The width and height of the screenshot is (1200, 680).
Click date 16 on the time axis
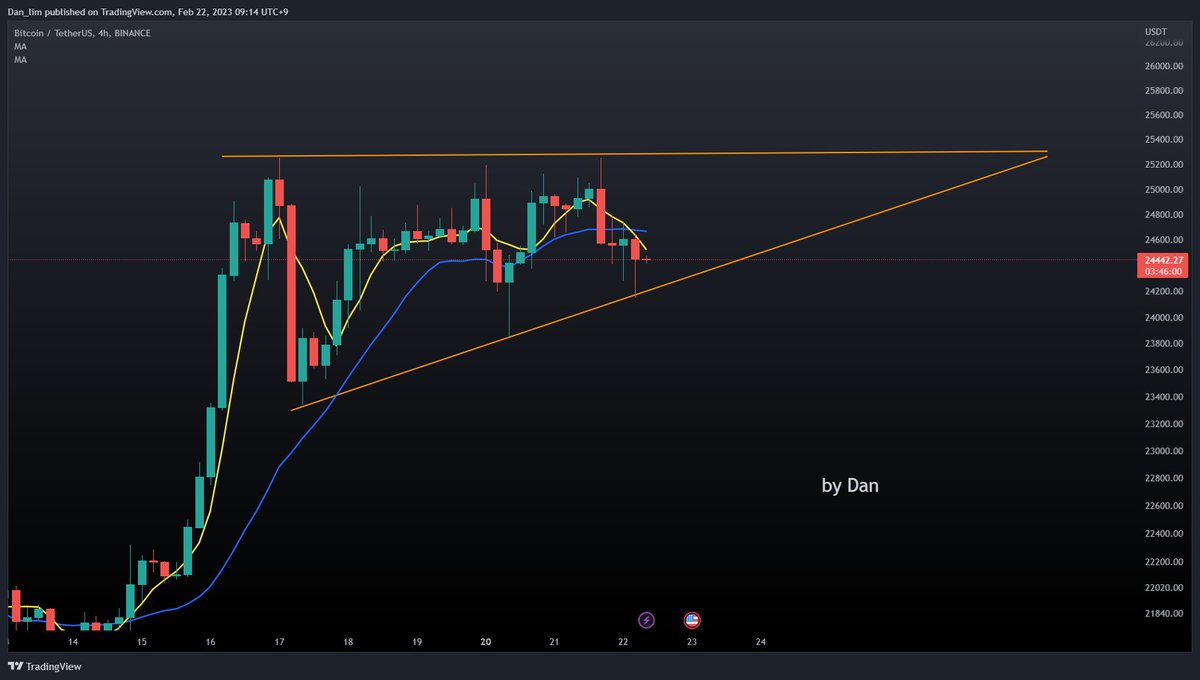[210, 642]
